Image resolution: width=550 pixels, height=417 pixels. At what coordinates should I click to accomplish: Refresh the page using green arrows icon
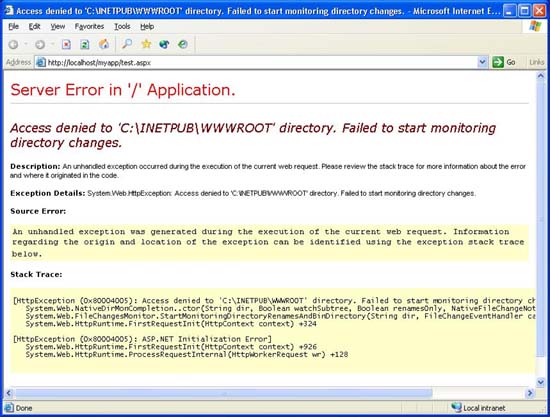coord(85,44)
